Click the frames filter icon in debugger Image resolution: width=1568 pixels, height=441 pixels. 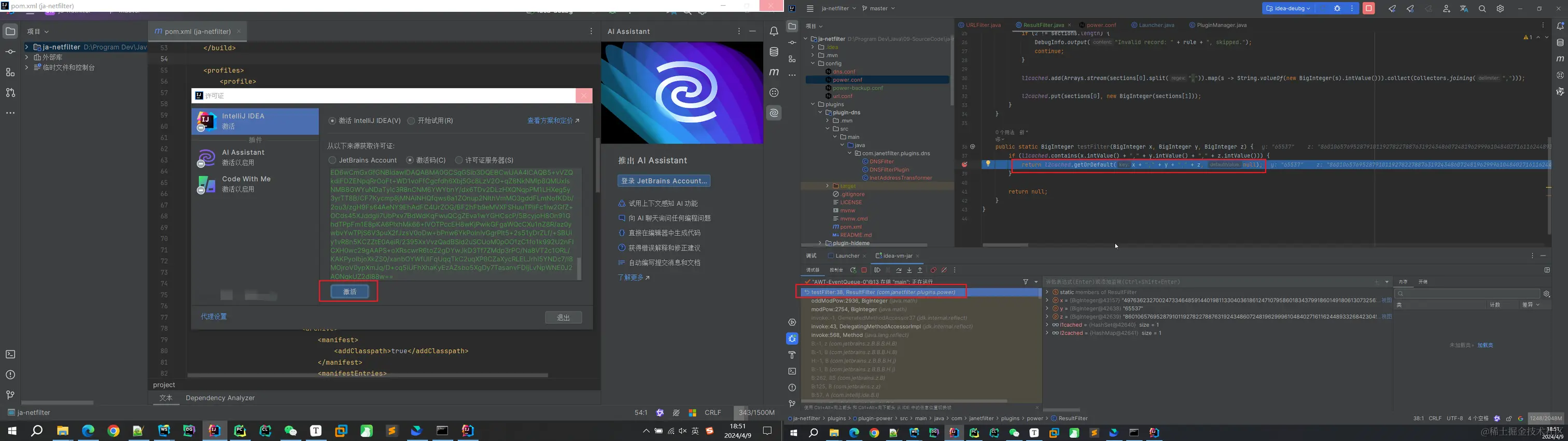[1026, 281]
